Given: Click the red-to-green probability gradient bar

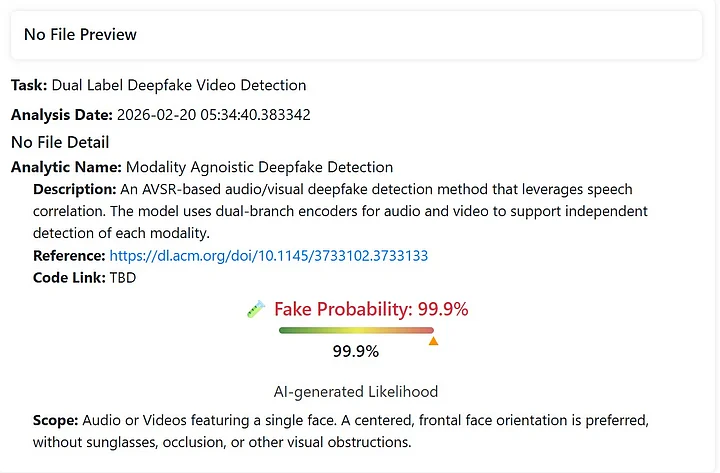Looking at the screenshot, I should point(355,330).
